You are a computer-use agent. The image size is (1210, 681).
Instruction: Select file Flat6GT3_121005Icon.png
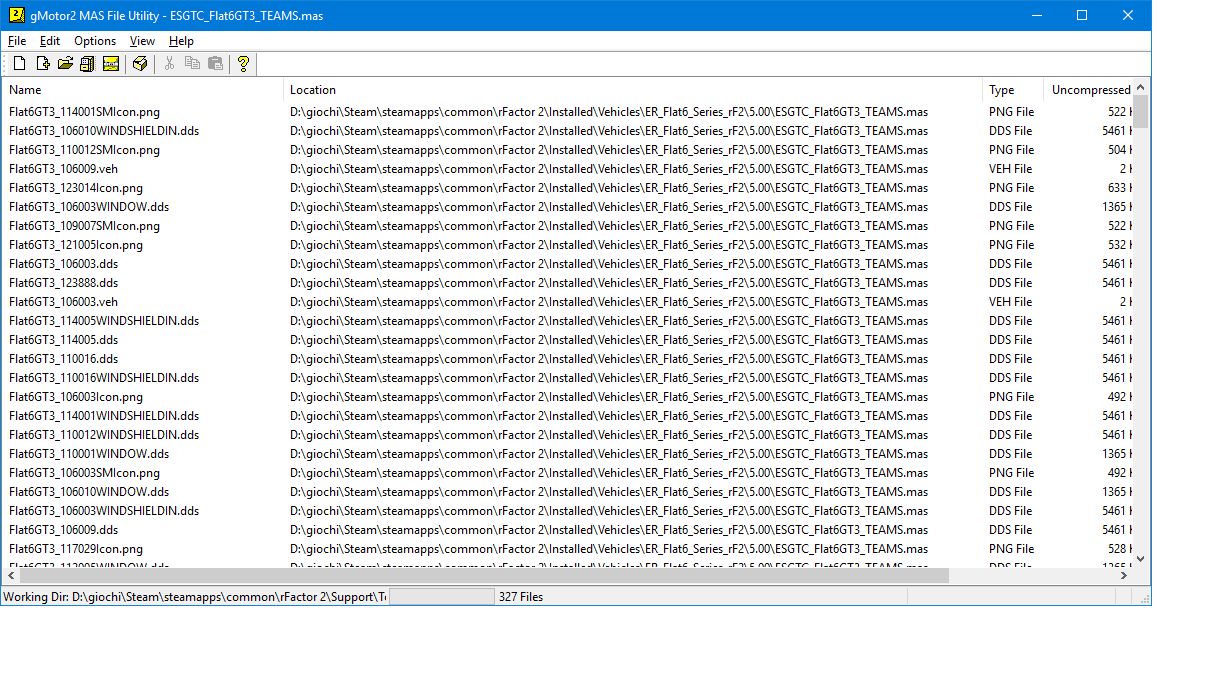point(76,245)
